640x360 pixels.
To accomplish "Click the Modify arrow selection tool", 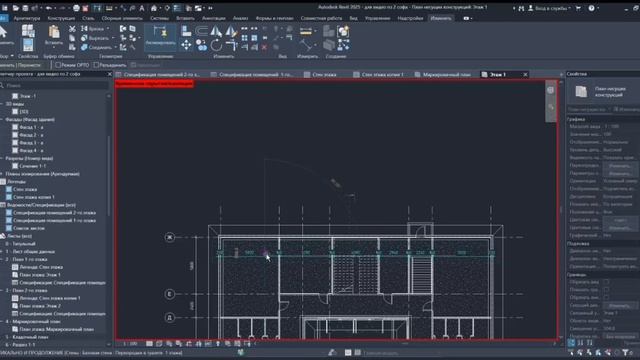I will point(3,32).
